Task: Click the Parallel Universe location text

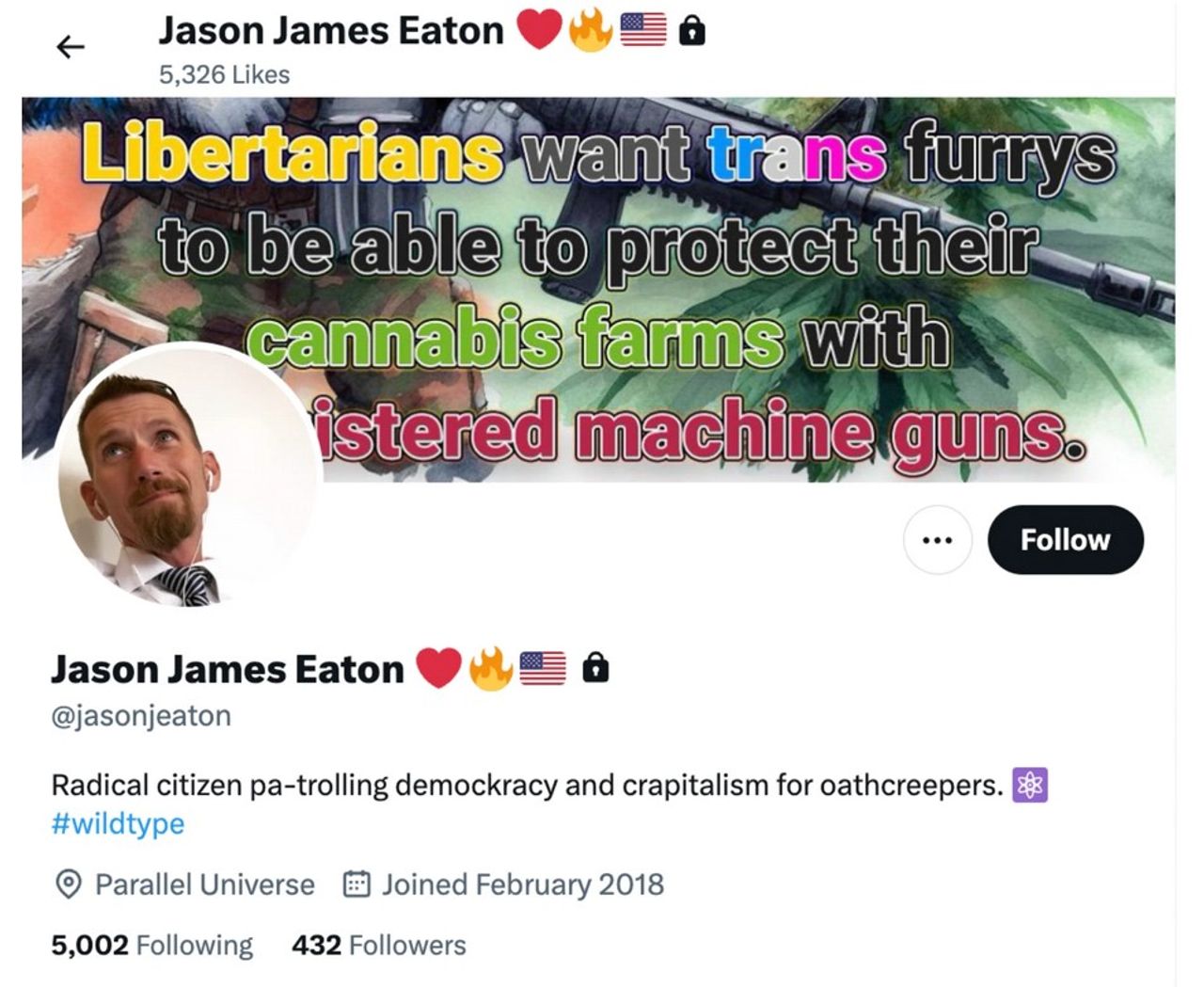Action: pos(205,884)
